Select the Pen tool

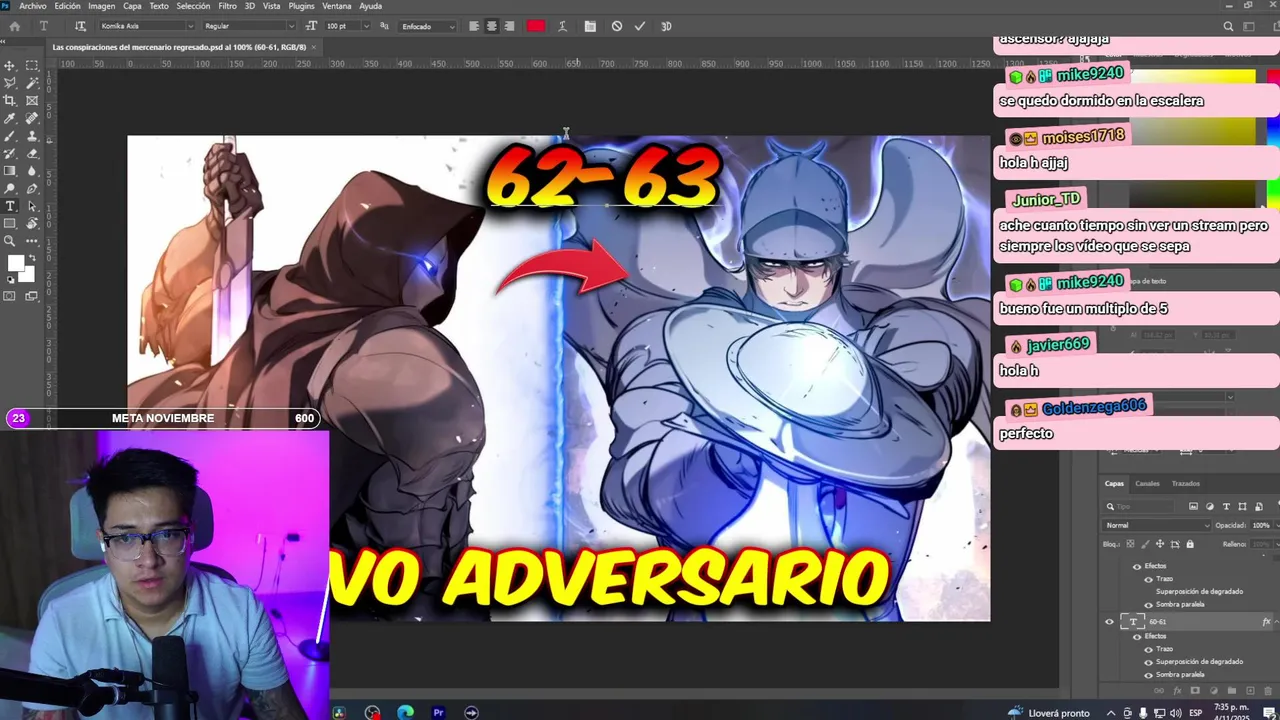pyautogui.click(x=32, y=189)
